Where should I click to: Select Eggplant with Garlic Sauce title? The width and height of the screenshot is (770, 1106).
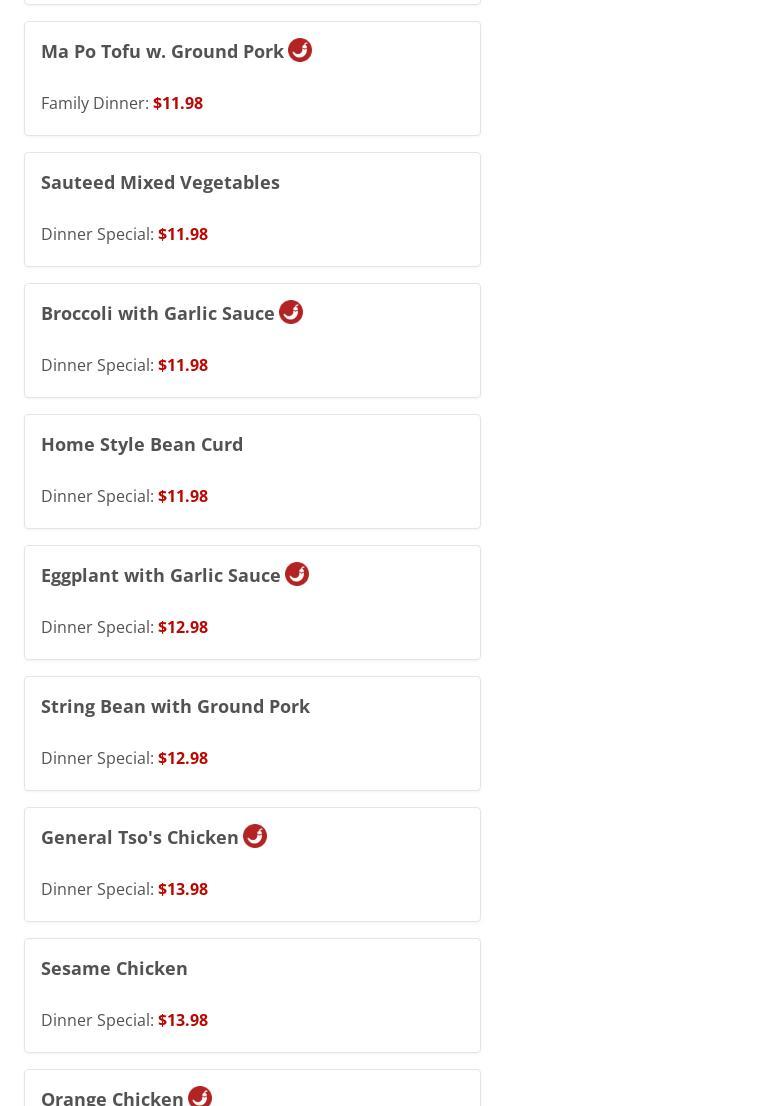click(160, 576)
